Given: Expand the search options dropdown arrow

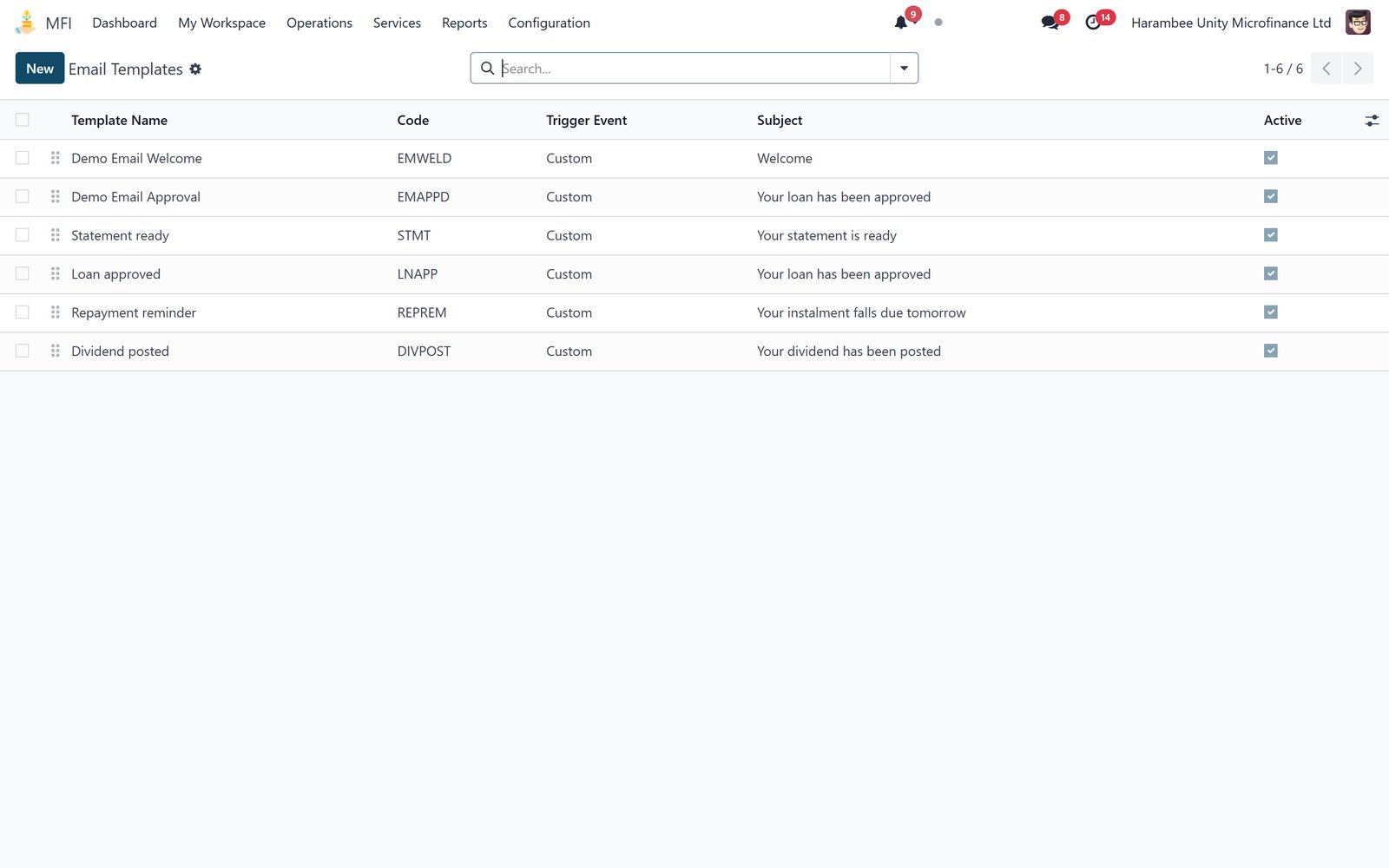Looking at the screenshot, I should coord(904,69).
